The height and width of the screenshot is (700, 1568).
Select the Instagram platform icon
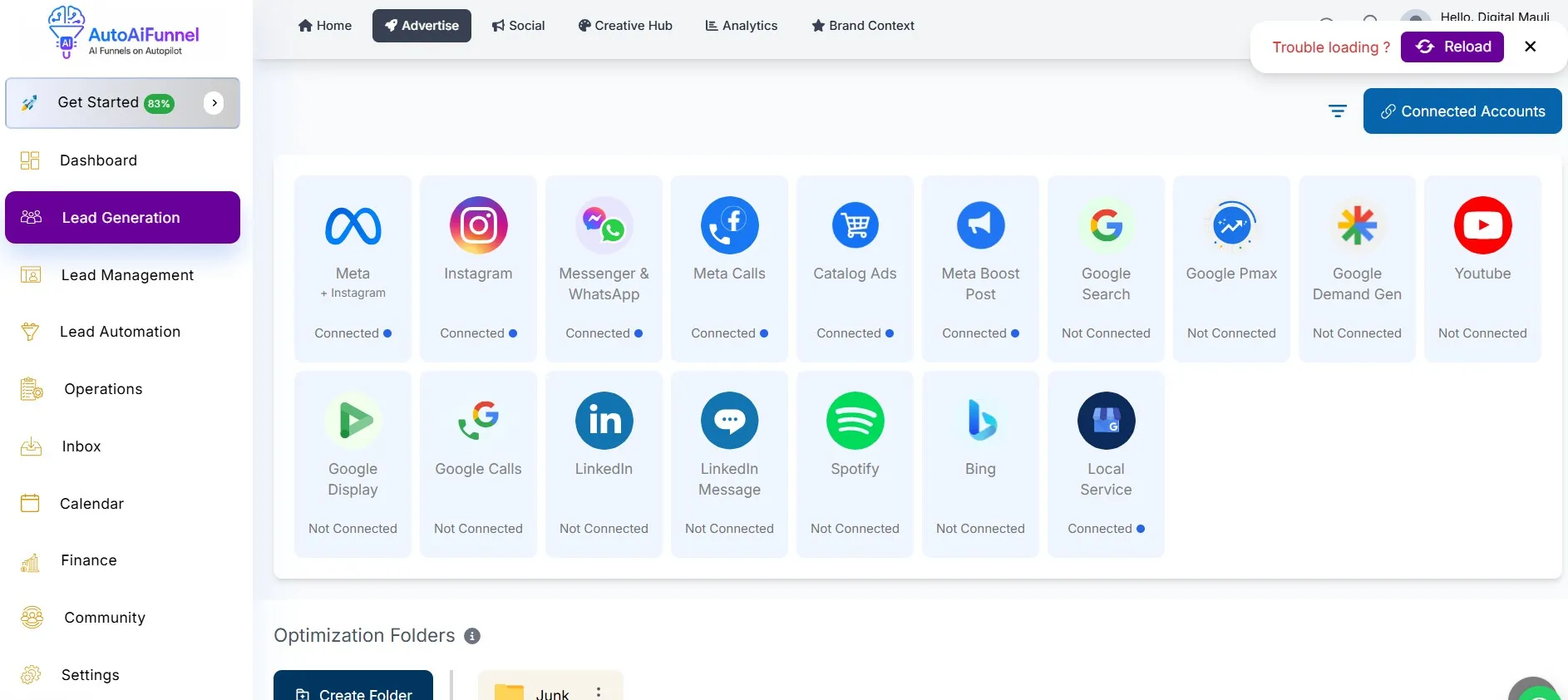(x=478, y=225)
